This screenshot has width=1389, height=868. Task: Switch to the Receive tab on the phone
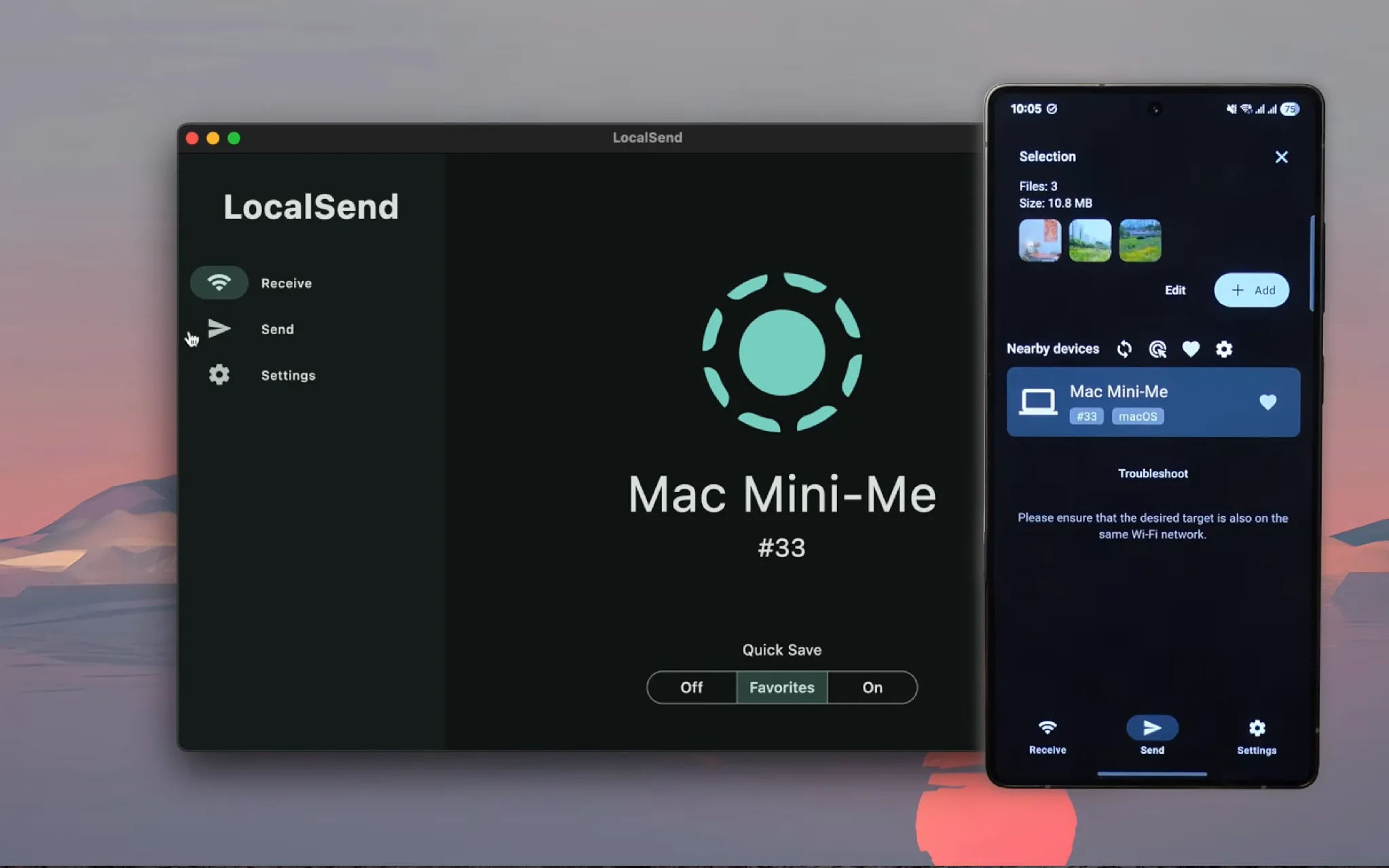click(1048, 737)
